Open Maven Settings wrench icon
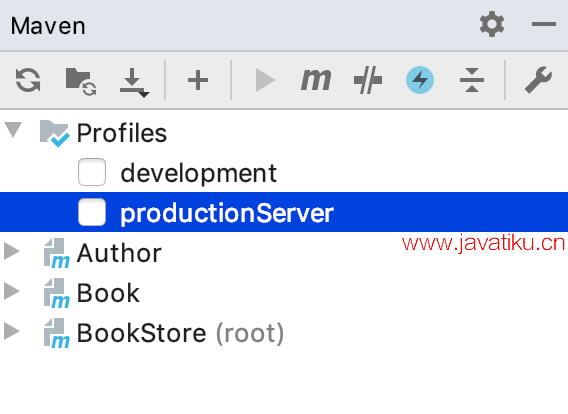Viewport: 568px width, 414px height. tap(538, 80)
